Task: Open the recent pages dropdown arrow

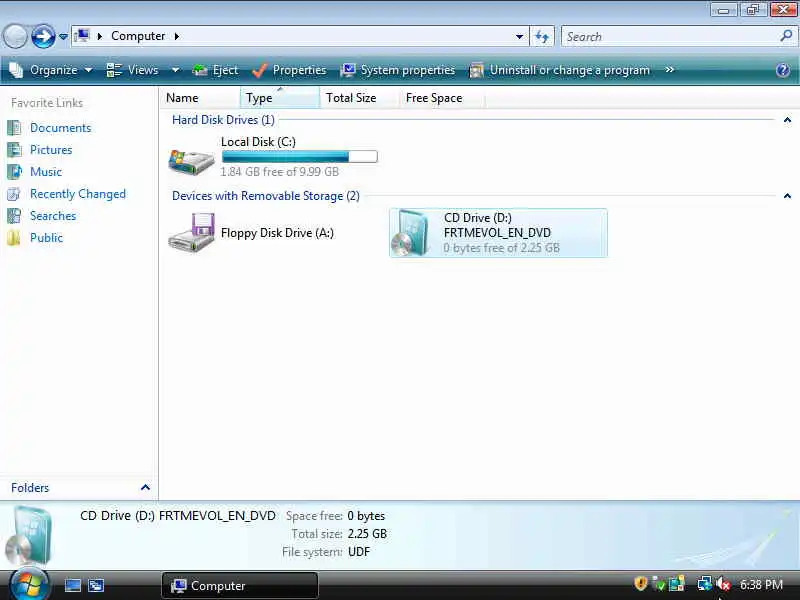Action: coord(63,36)
